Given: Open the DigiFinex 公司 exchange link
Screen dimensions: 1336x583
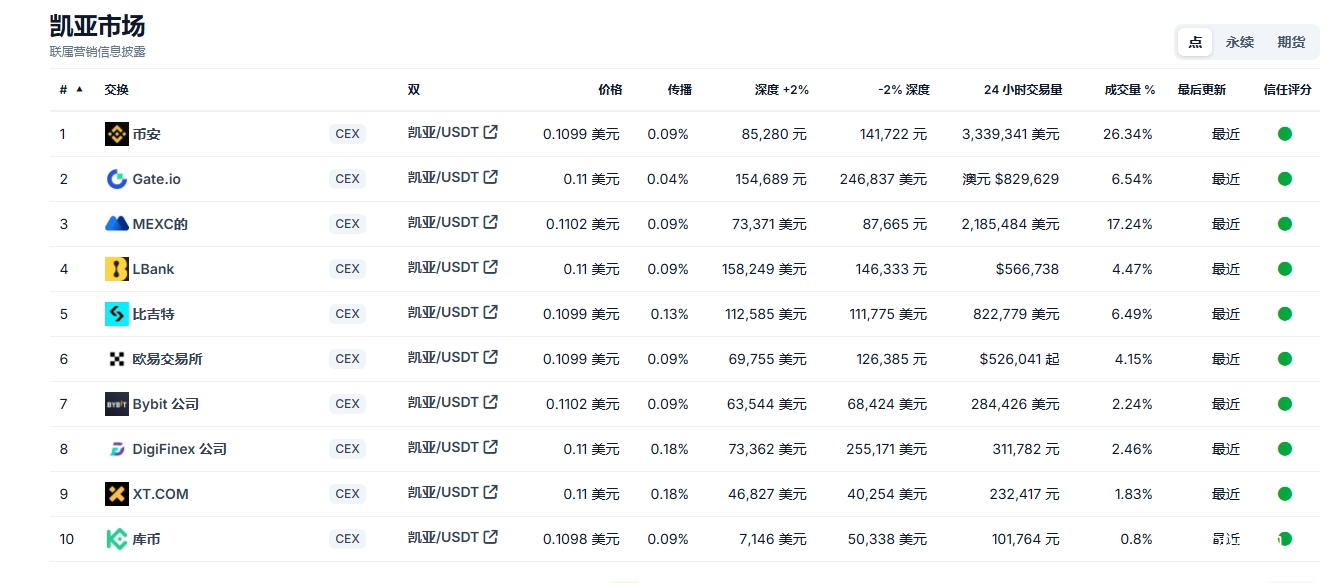Looking at the screenshot, I should pos(179,449).
